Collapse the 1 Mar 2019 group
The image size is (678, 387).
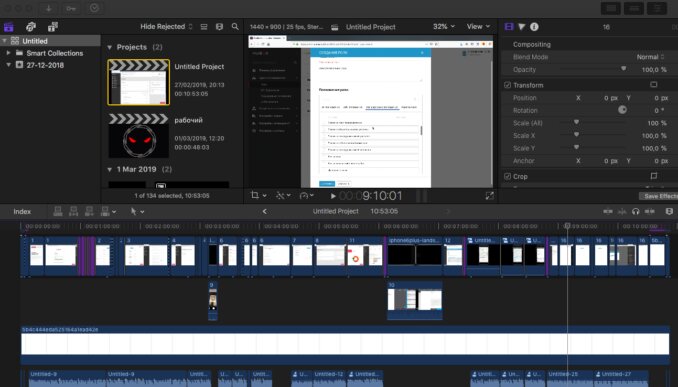click(x=109, y=170)
